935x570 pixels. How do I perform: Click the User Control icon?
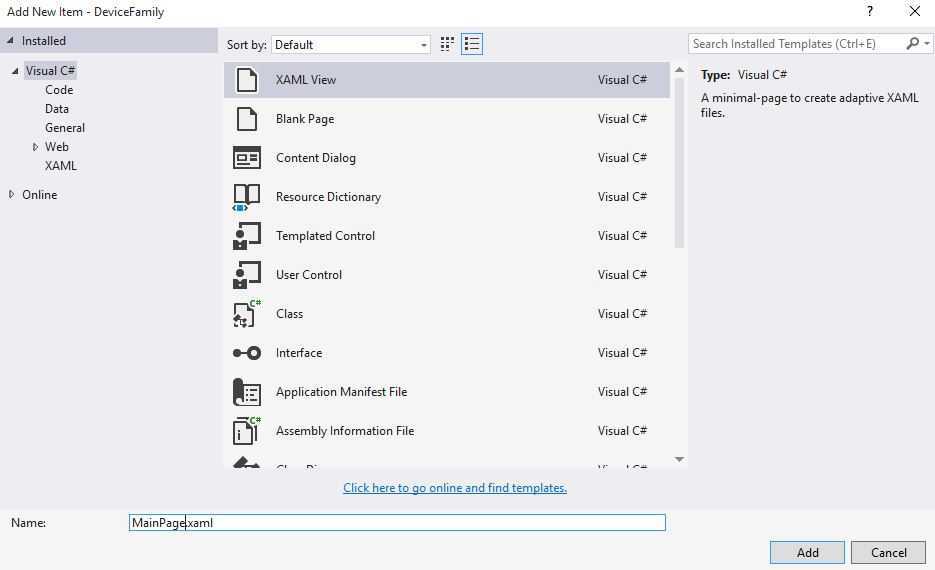click(x=247, y=275)
